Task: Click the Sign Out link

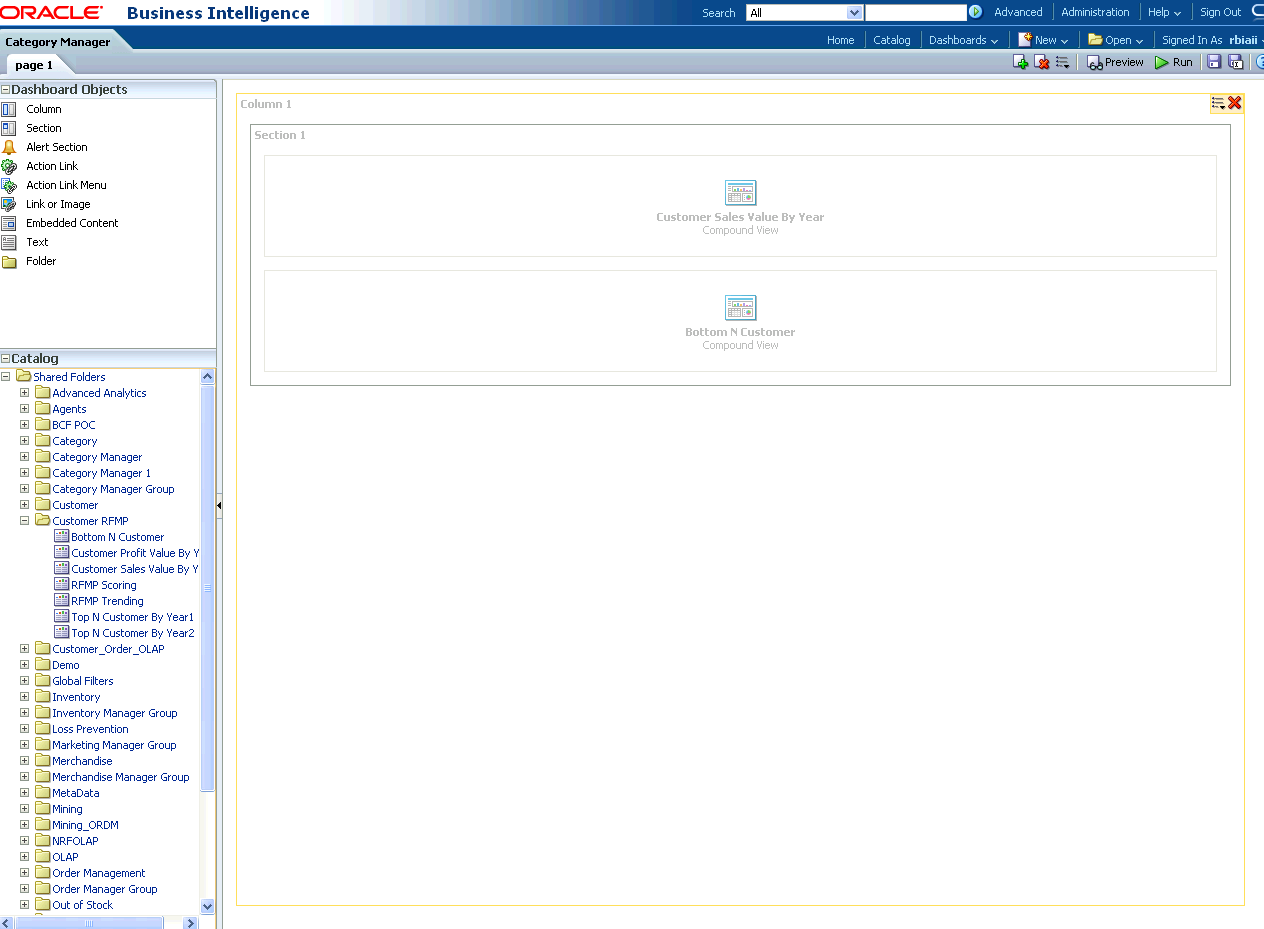Action: click(1220, 12)
